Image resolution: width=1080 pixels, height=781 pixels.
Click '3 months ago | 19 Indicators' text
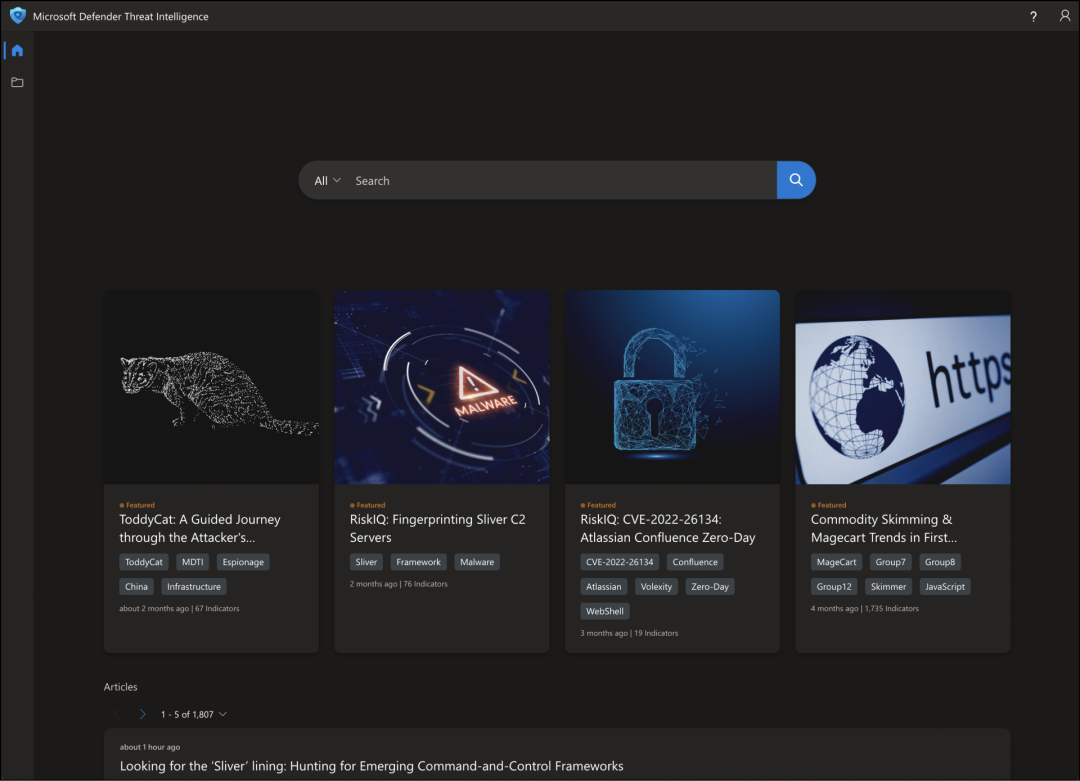click(629, 633)
